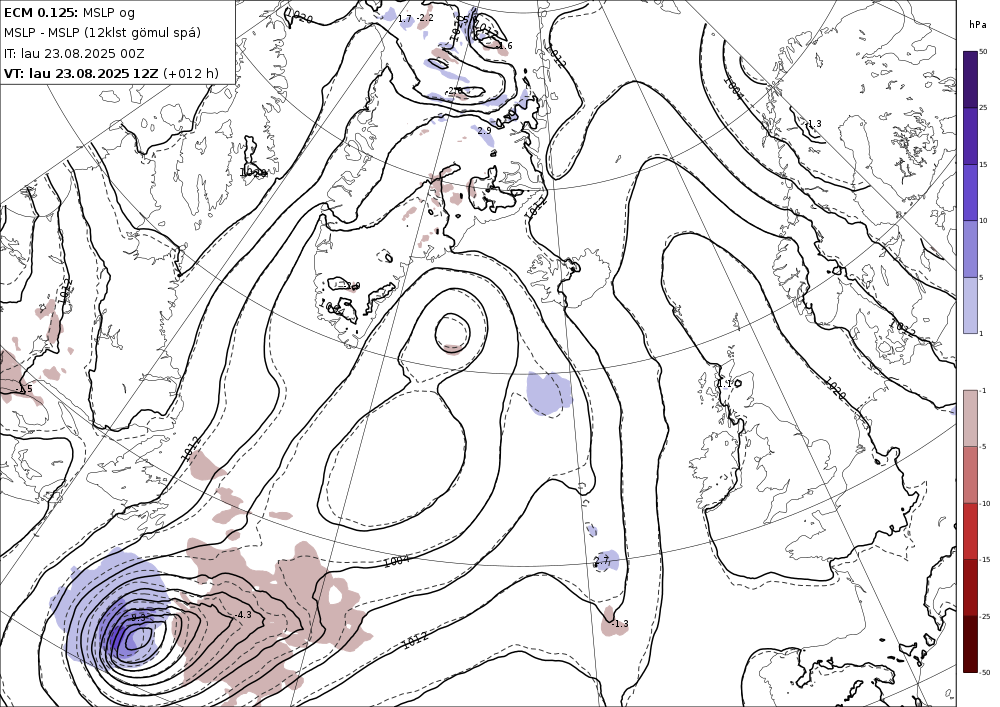Viewport: 1000px width, 707px height.
Task: Select the 'IT: lau 23.08.2025 00Z' line
Action: coord(74,54)
